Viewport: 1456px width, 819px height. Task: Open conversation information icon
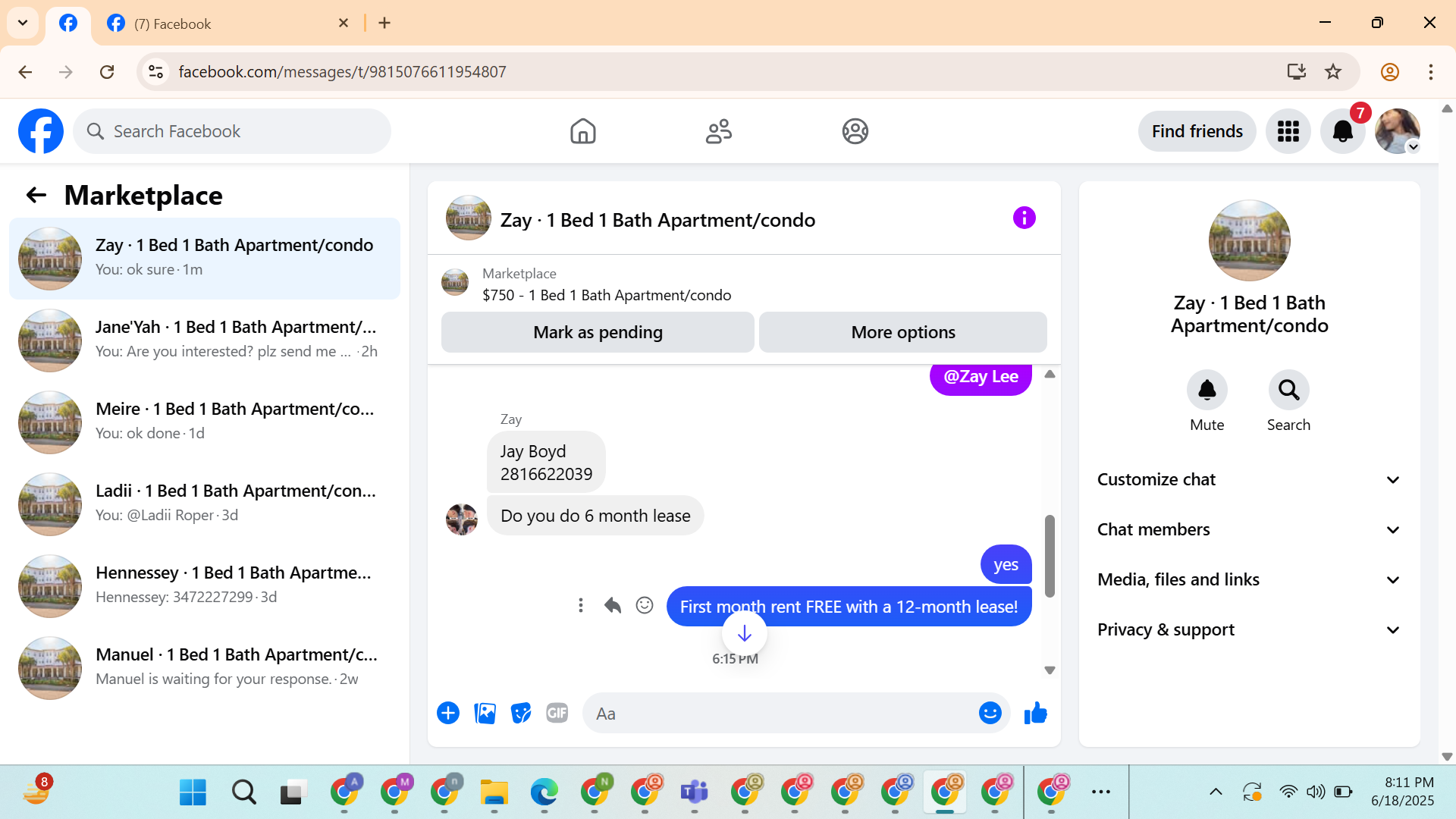point(1024,218)
